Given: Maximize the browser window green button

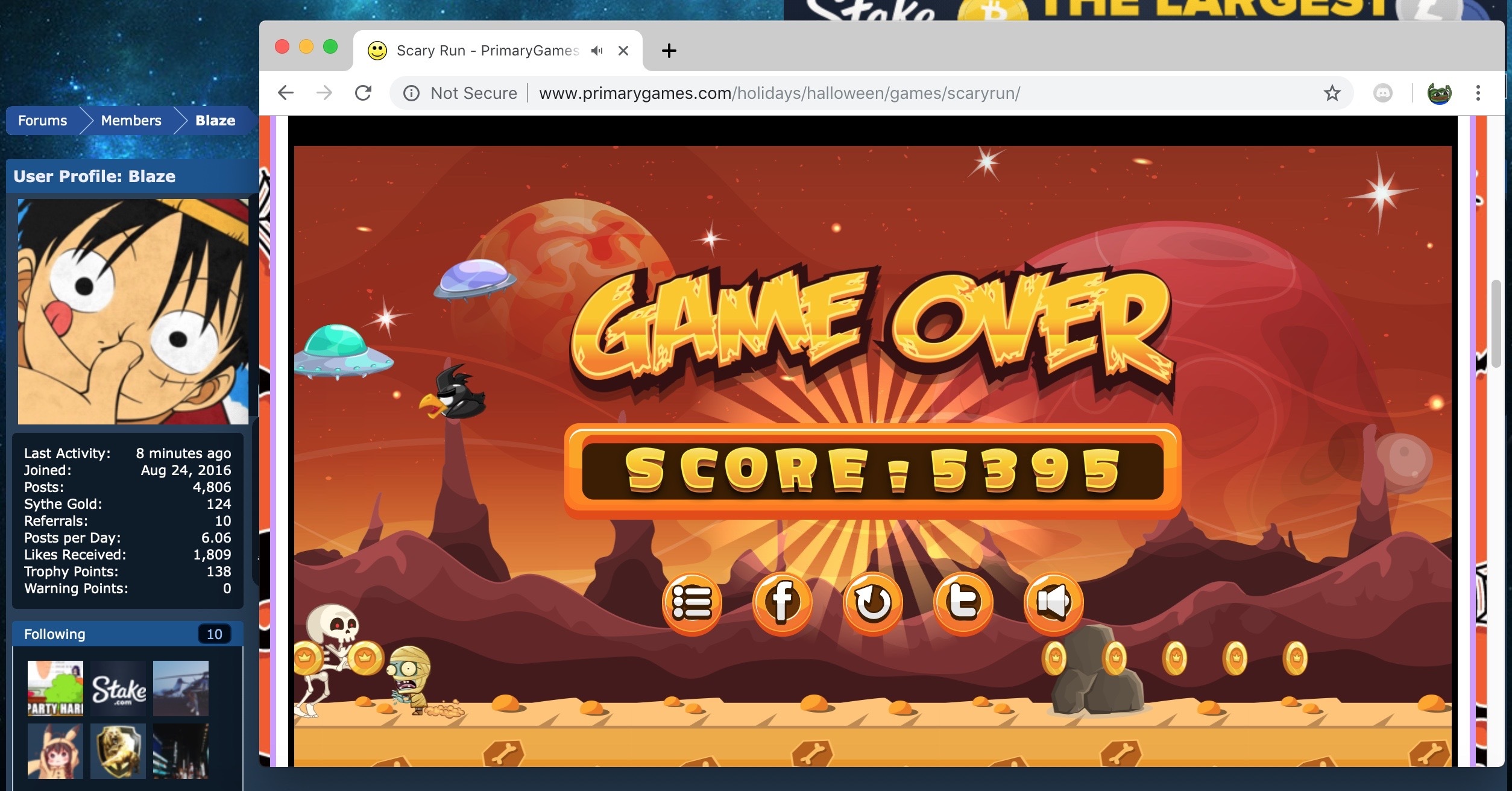Looking at the screenshot, I should 330,46.
